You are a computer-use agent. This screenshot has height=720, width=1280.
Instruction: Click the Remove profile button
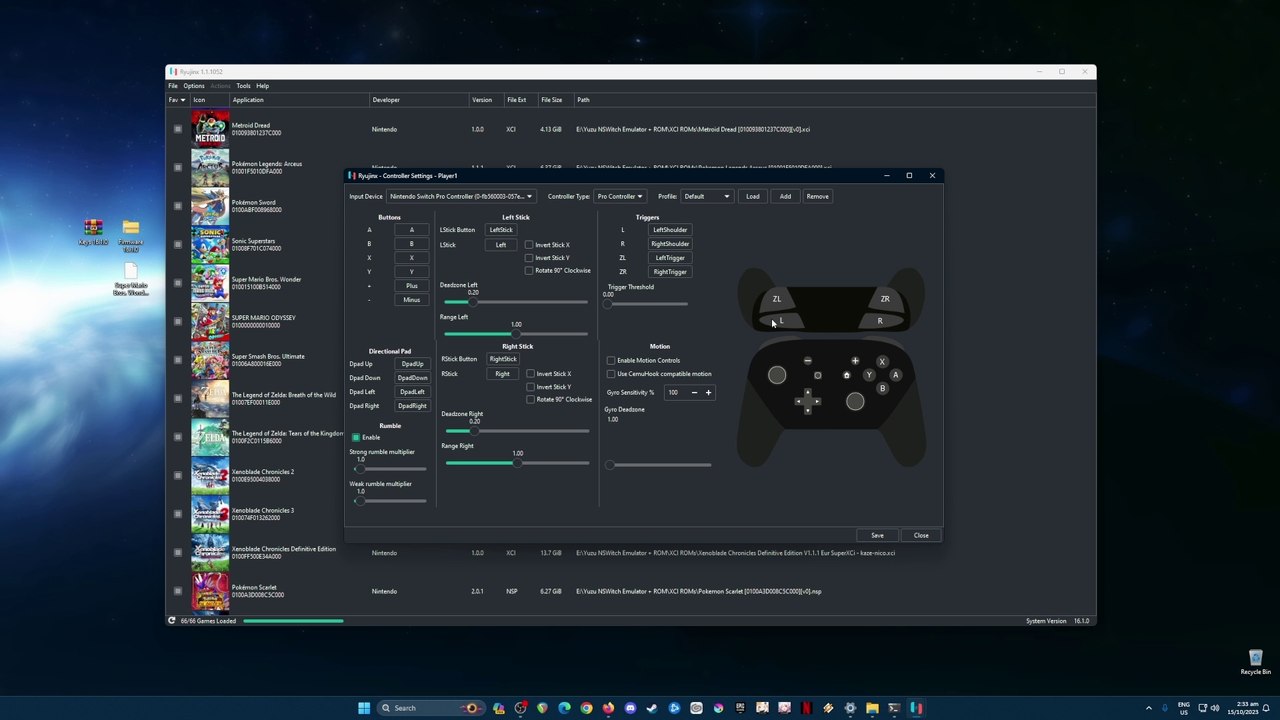point(818,196)
